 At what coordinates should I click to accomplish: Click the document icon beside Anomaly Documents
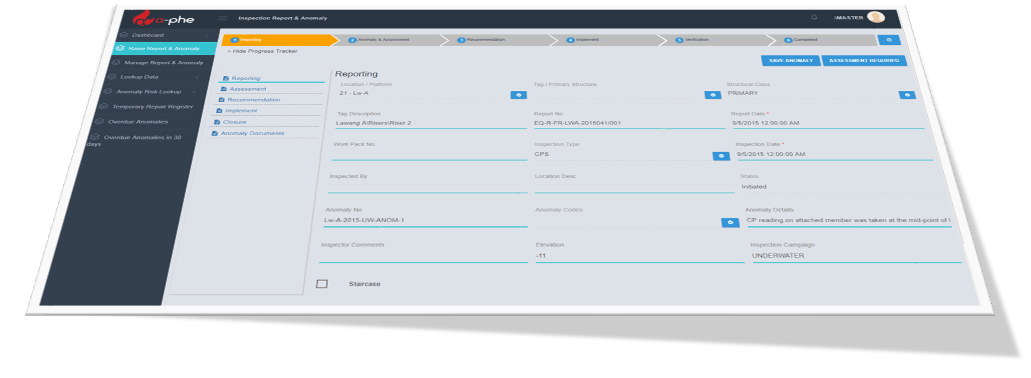point(214,133)
